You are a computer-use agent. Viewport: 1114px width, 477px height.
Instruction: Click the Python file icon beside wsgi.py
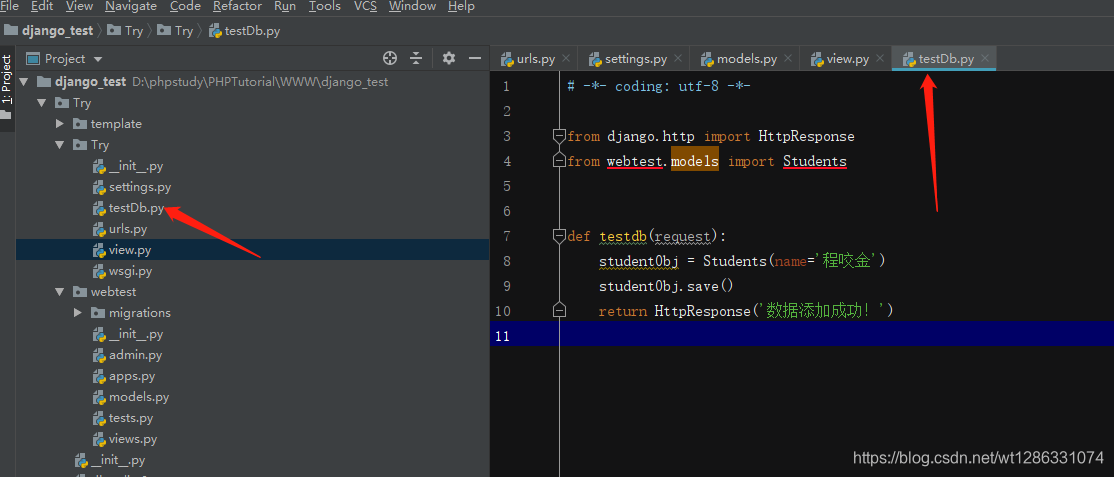[x=99, y=271]
